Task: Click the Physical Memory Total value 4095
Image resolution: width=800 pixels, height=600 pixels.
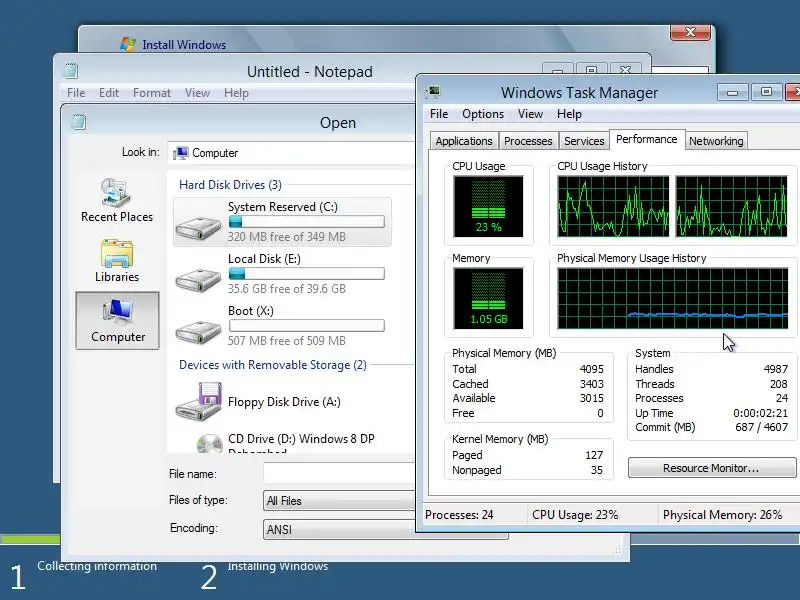Action: coord(591,369)
